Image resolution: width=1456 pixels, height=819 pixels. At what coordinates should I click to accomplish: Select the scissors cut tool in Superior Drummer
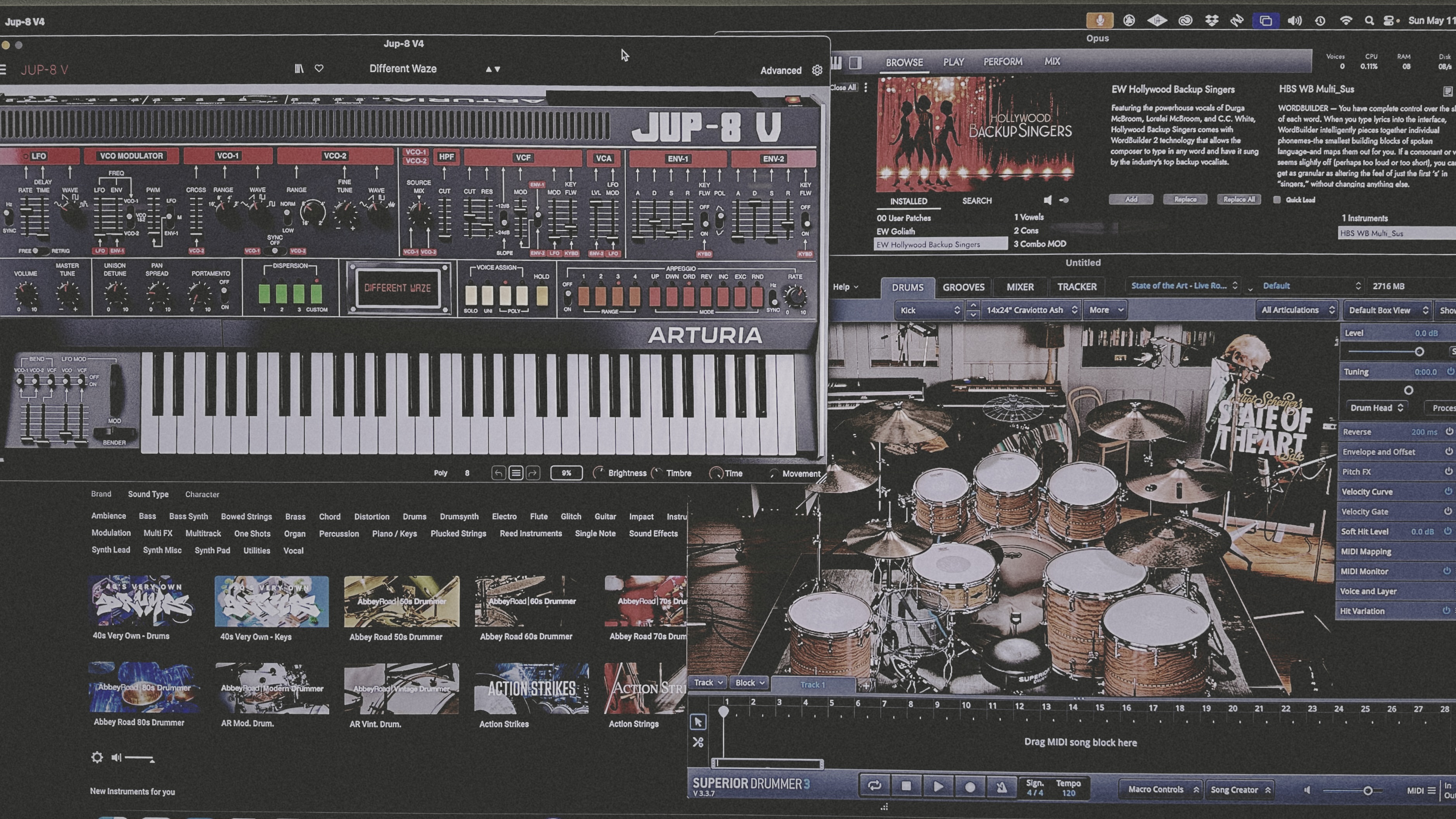pyautogui.click(x=698, y=742)
